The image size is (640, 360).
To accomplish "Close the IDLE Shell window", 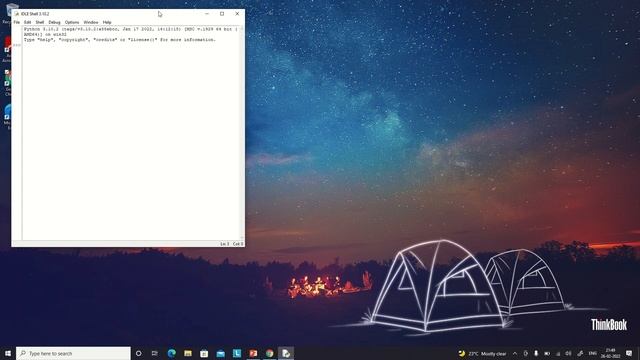I will click(x=237, y=13).
